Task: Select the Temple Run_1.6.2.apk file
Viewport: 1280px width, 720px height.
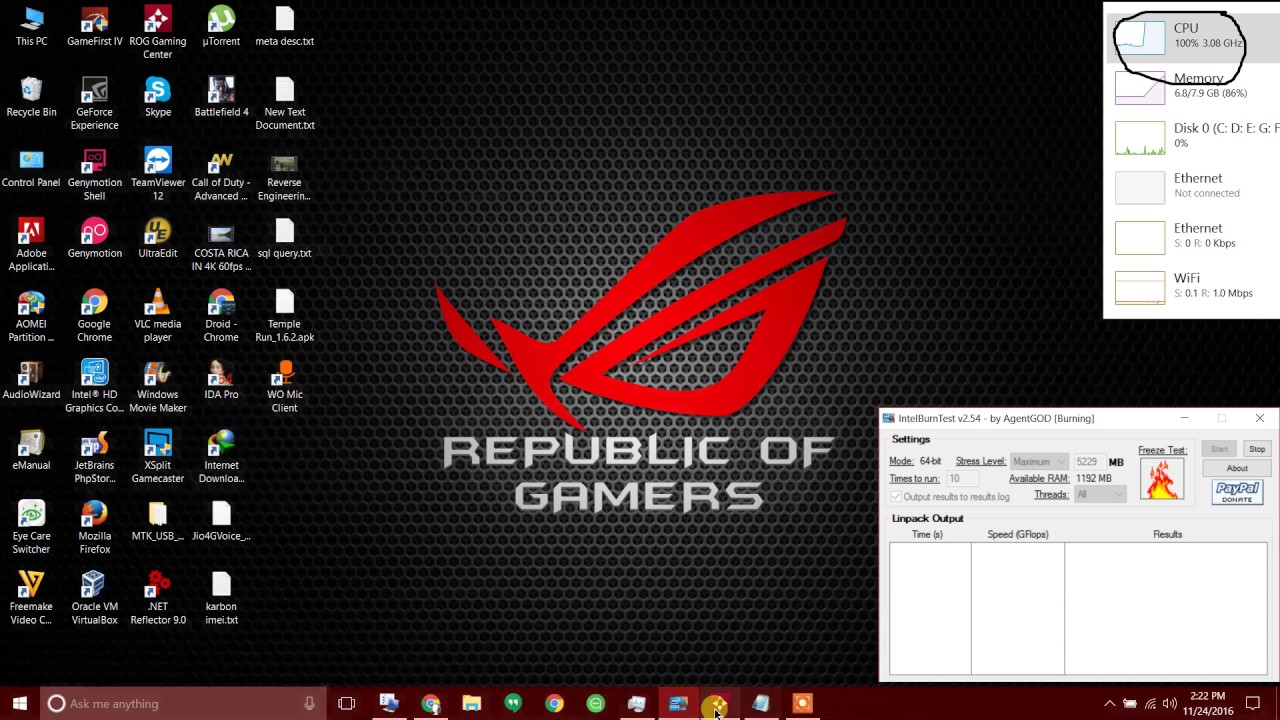Action: tap(284, 316)
